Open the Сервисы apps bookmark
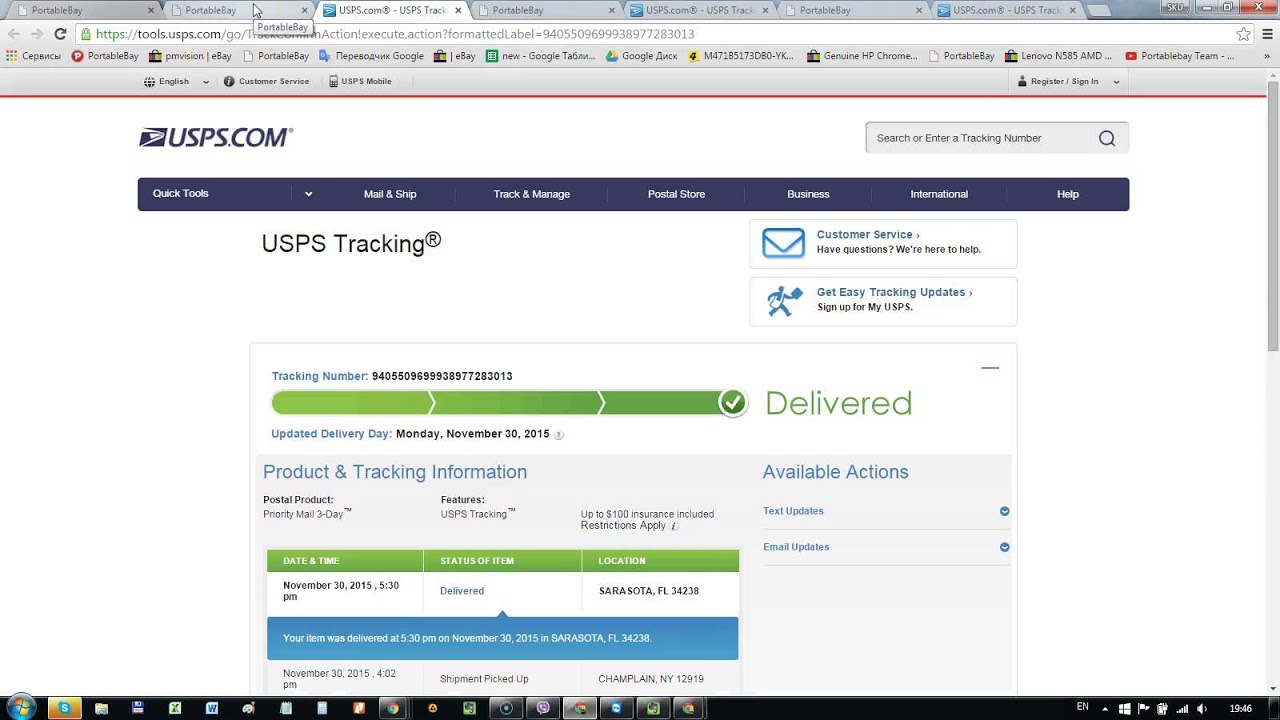Screen dimensions: 1280x720 click(x=34, y=56)
